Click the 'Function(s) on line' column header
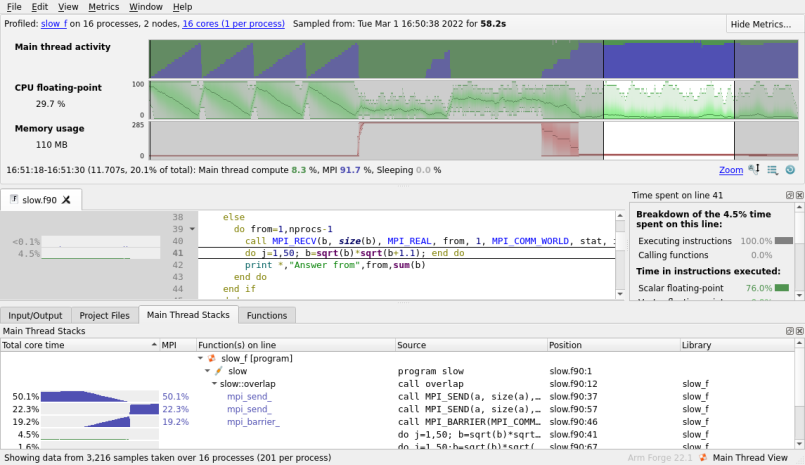Screen dimensions: 805x465 click(296, 345)
